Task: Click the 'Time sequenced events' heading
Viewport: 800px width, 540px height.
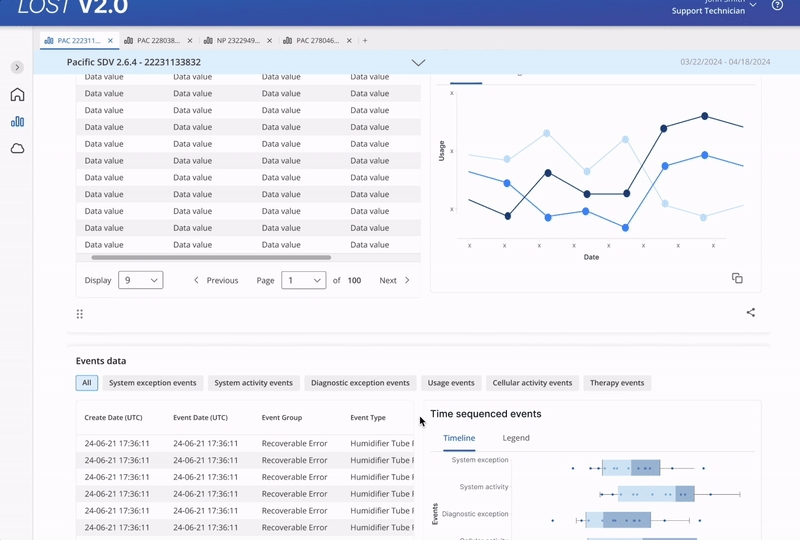Action: (486, 414)
